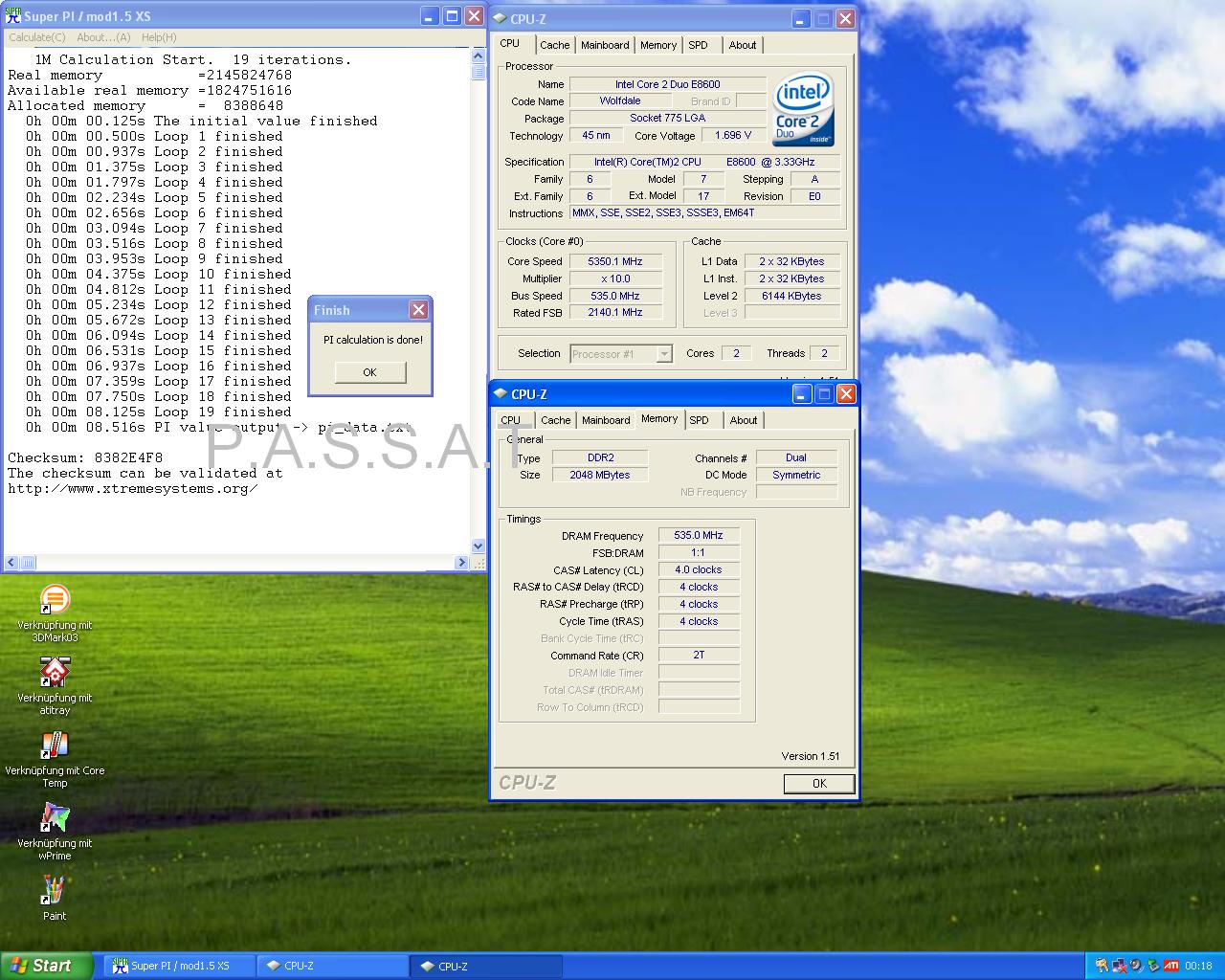Click Super PI vertical scrollbar up arrow
1225x980 pixels.
pos(479,56)
